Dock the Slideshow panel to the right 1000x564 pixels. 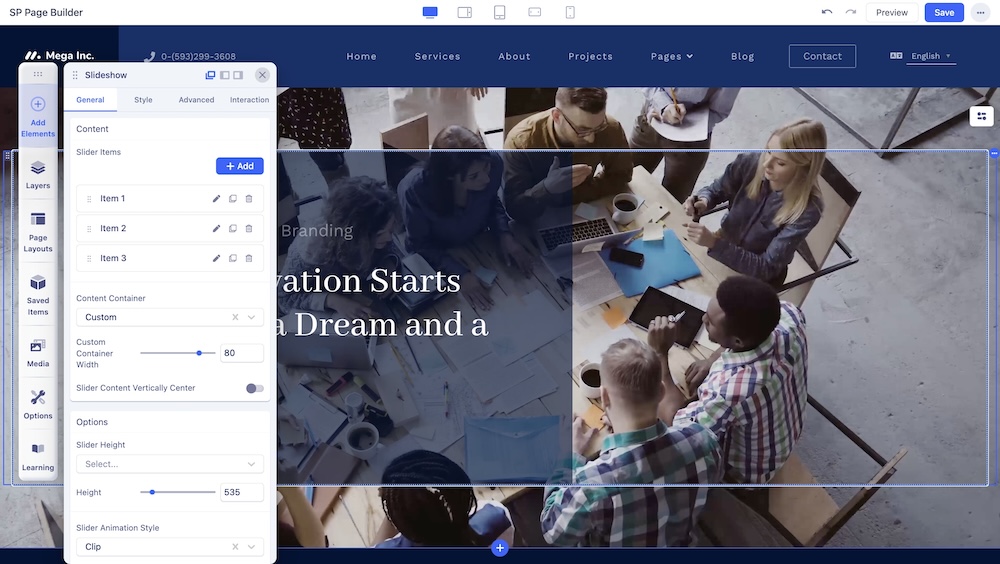point(239,75)
